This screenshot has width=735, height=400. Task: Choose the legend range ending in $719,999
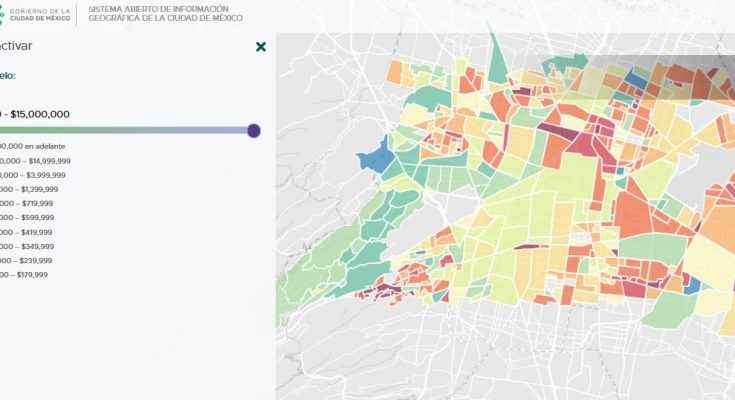(x=27, y=203)
